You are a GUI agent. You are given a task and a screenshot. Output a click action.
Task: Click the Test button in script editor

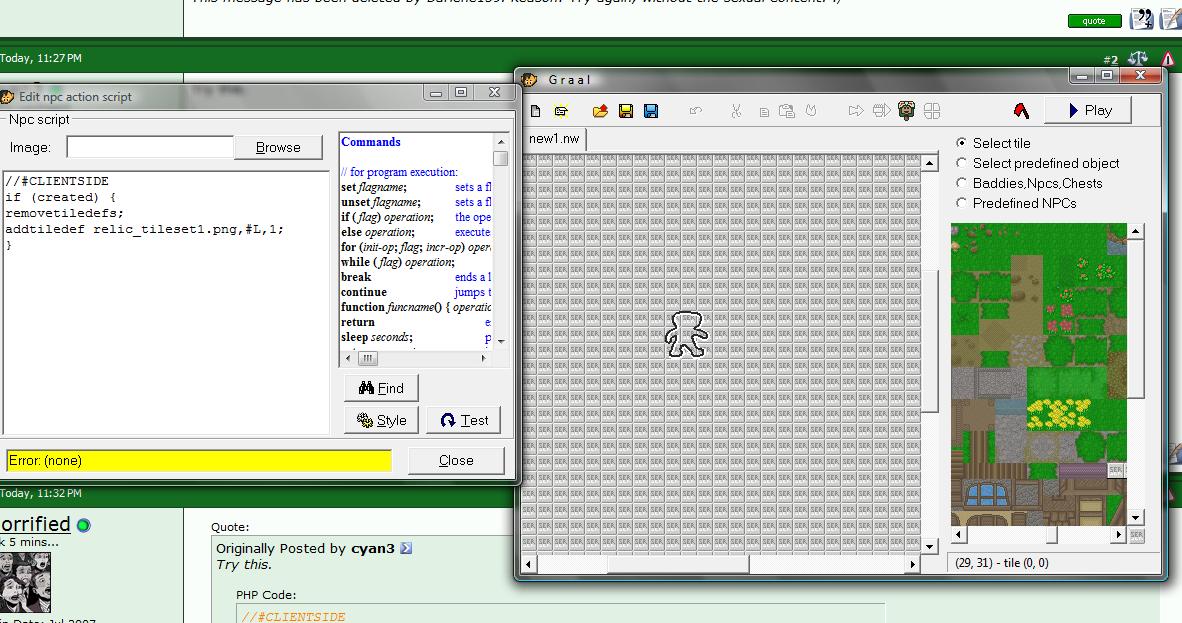click(464, 420)
